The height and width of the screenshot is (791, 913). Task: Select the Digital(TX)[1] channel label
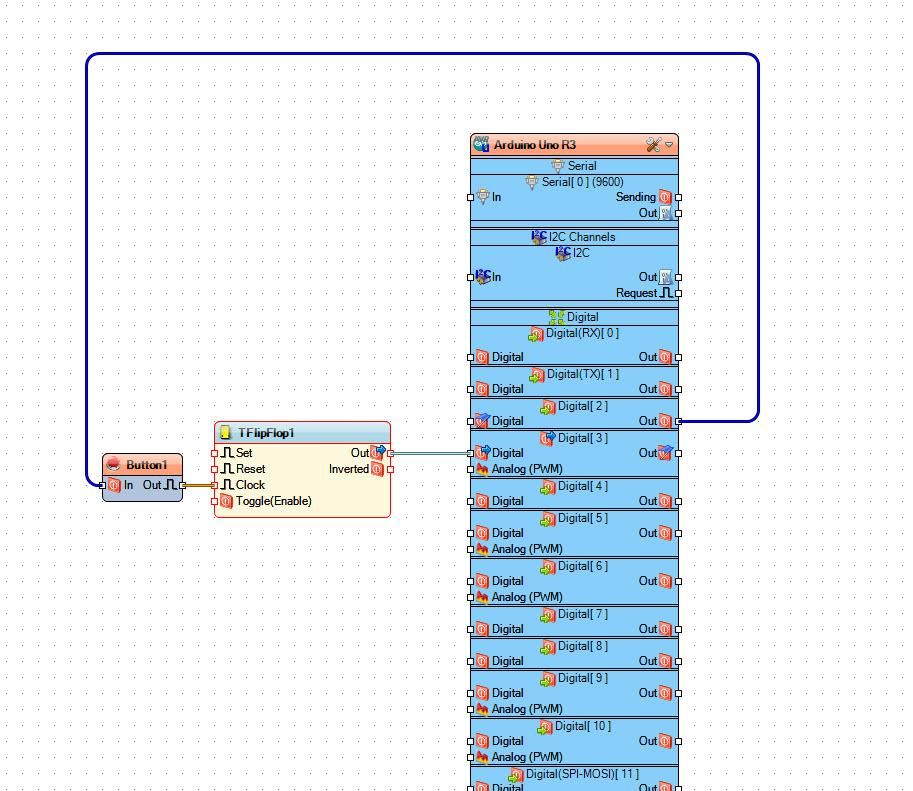tap(583, 374)
